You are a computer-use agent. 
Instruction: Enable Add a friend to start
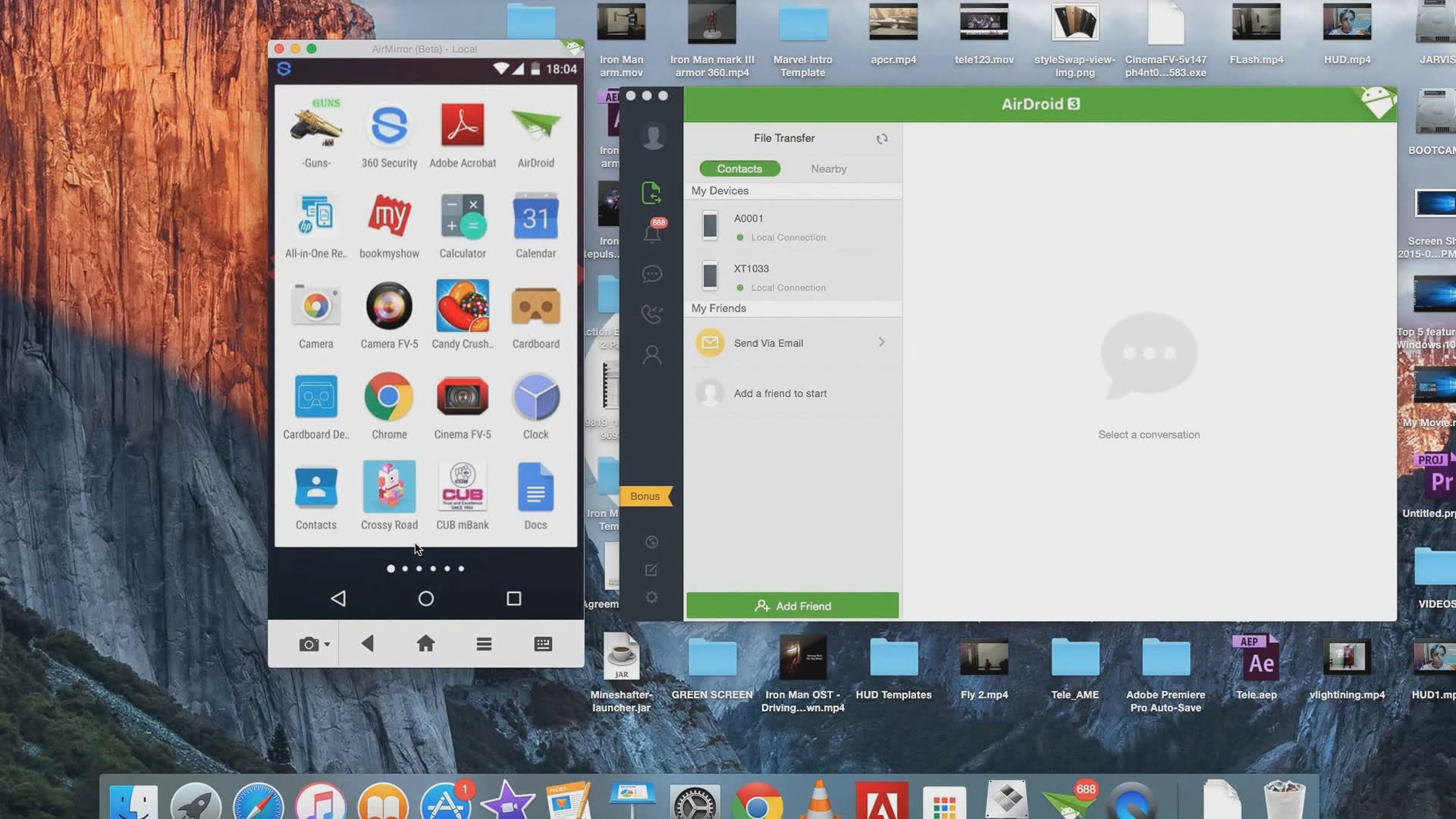tap(780, 392)
